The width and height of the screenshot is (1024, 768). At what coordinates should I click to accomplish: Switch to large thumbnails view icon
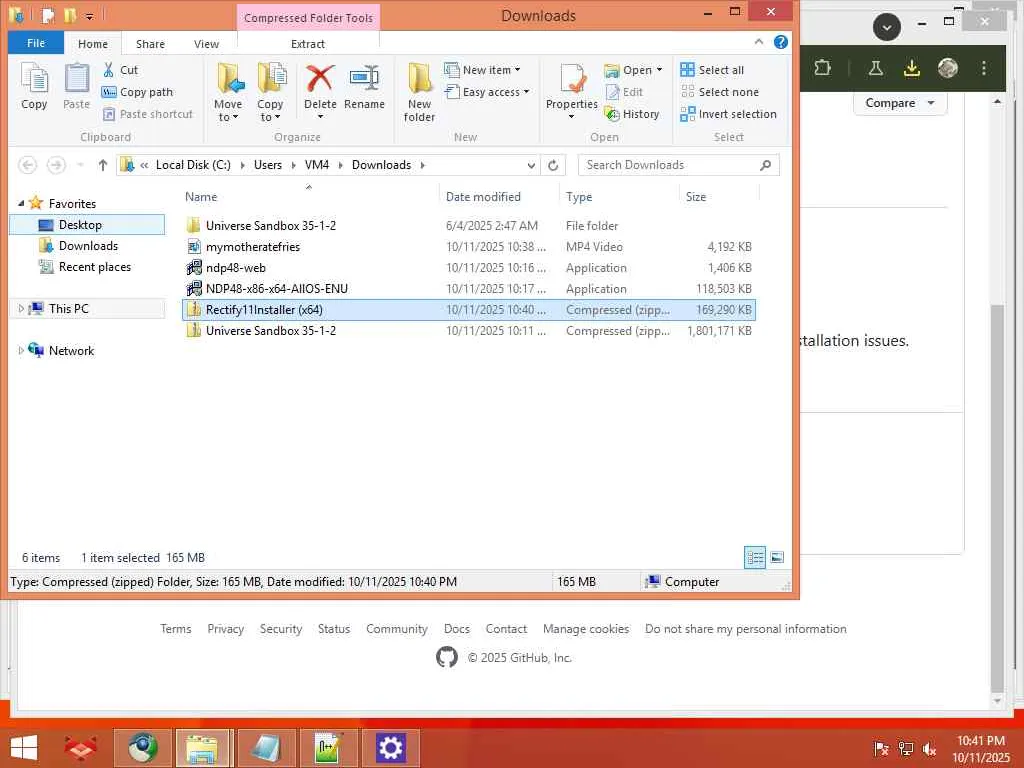point(776,558)
